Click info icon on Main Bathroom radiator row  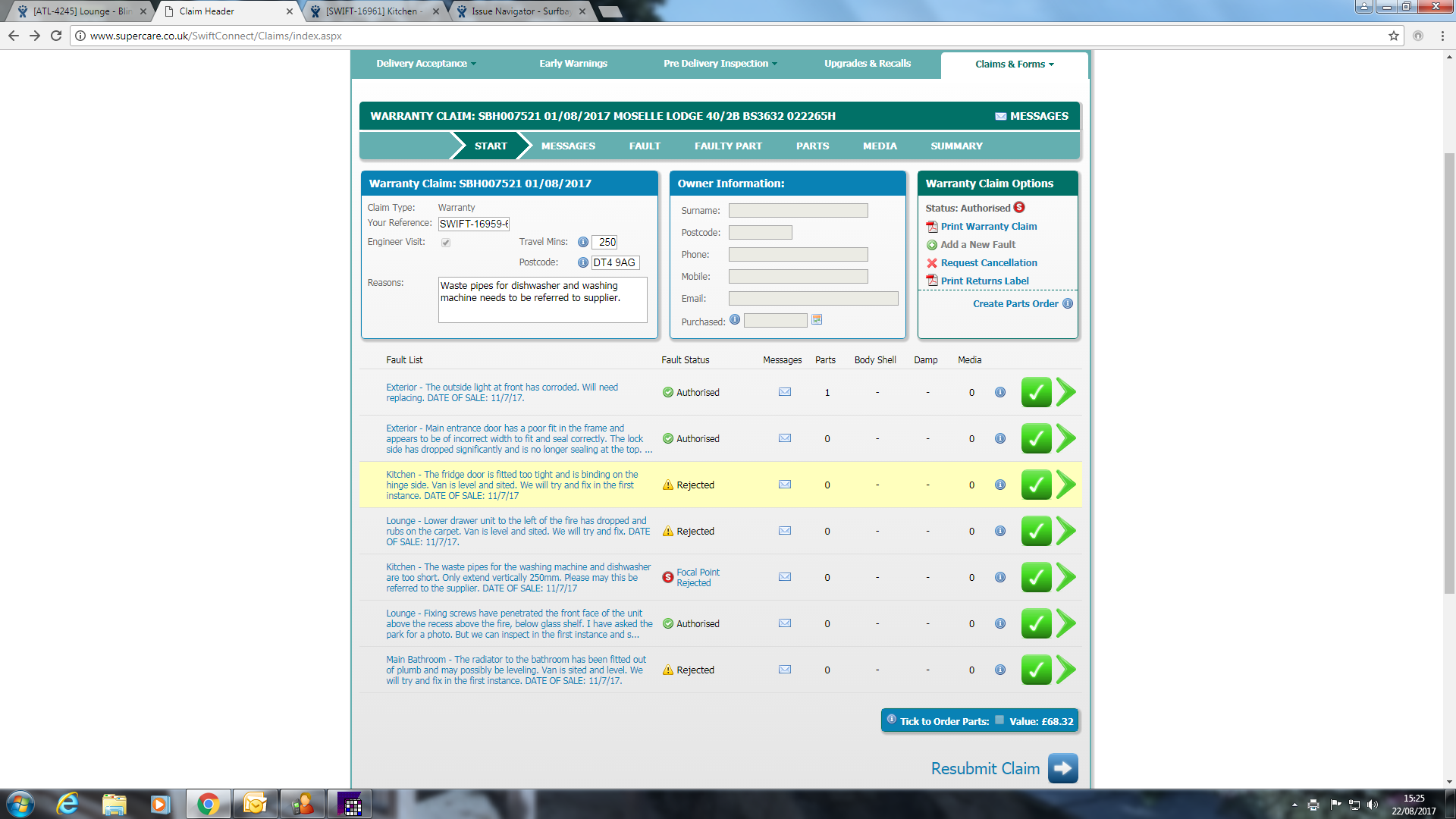tap(1000, 670)
